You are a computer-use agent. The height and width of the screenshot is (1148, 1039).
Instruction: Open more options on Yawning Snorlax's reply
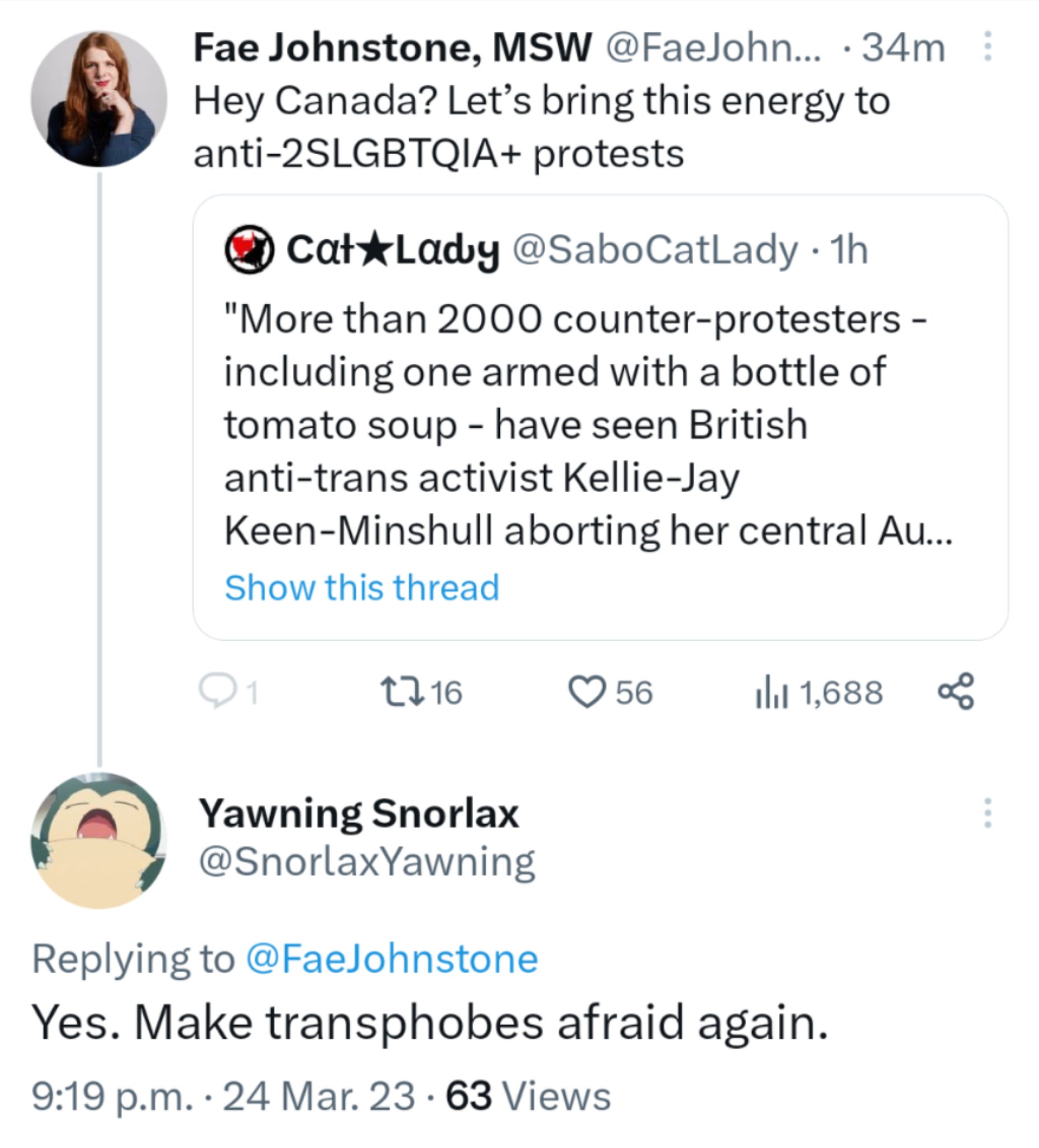(988, 813)
